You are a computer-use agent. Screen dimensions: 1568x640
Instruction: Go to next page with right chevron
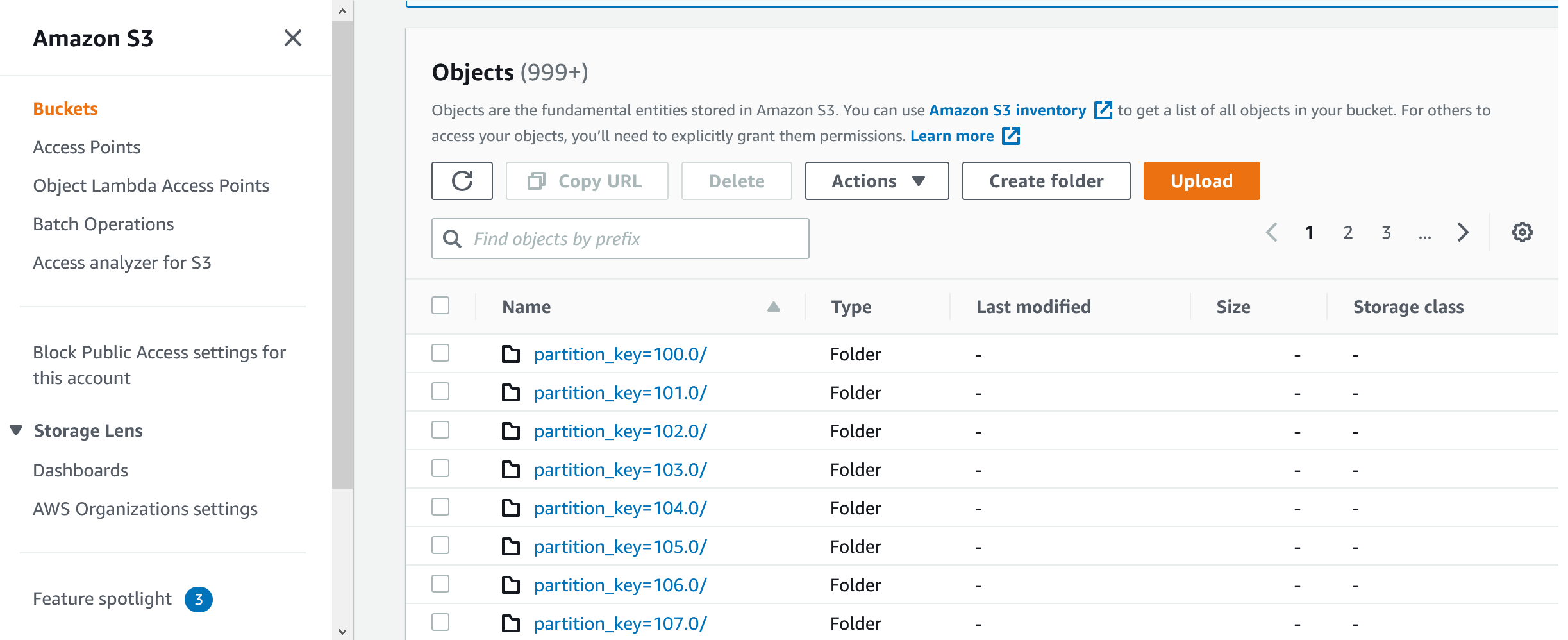coord(1463,232)
